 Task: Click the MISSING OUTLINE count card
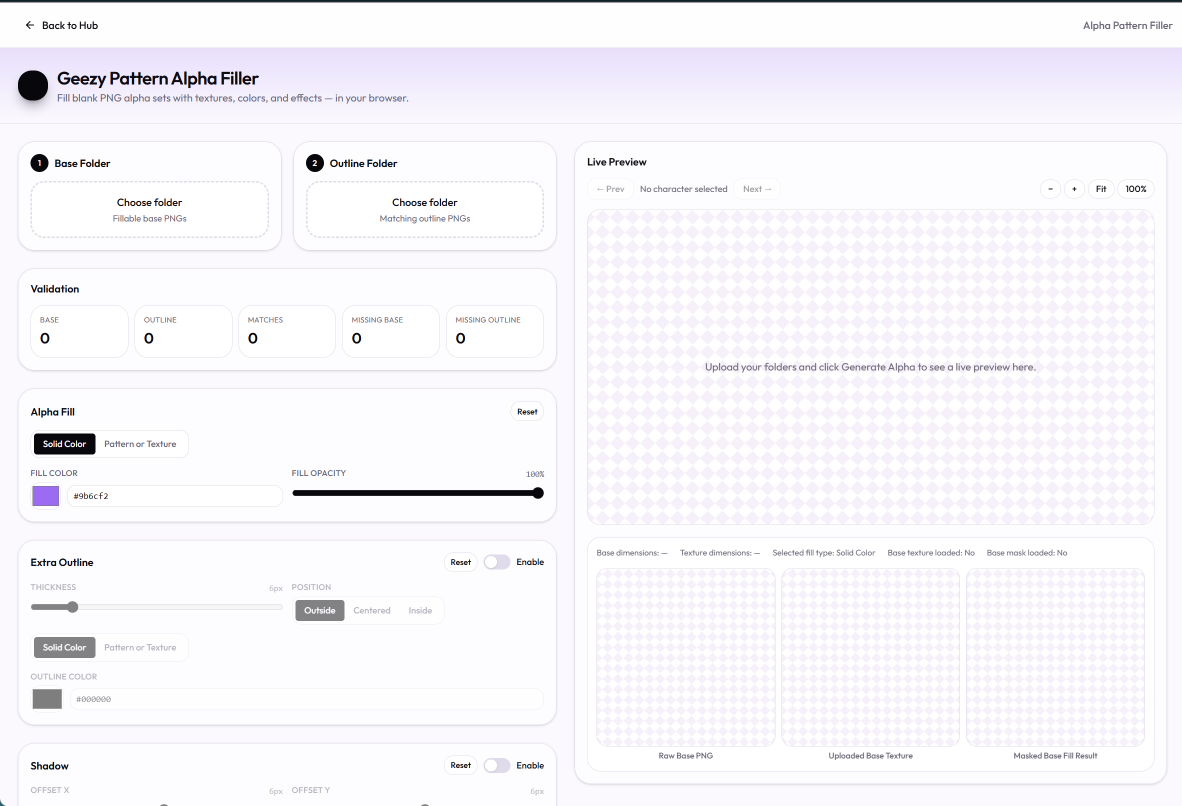[x=495, y=332]
